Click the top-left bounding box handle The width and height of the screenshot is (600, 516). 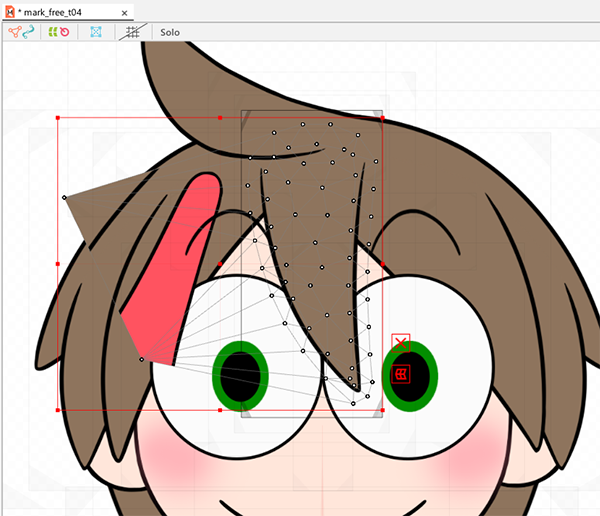(x=58, y=118)
